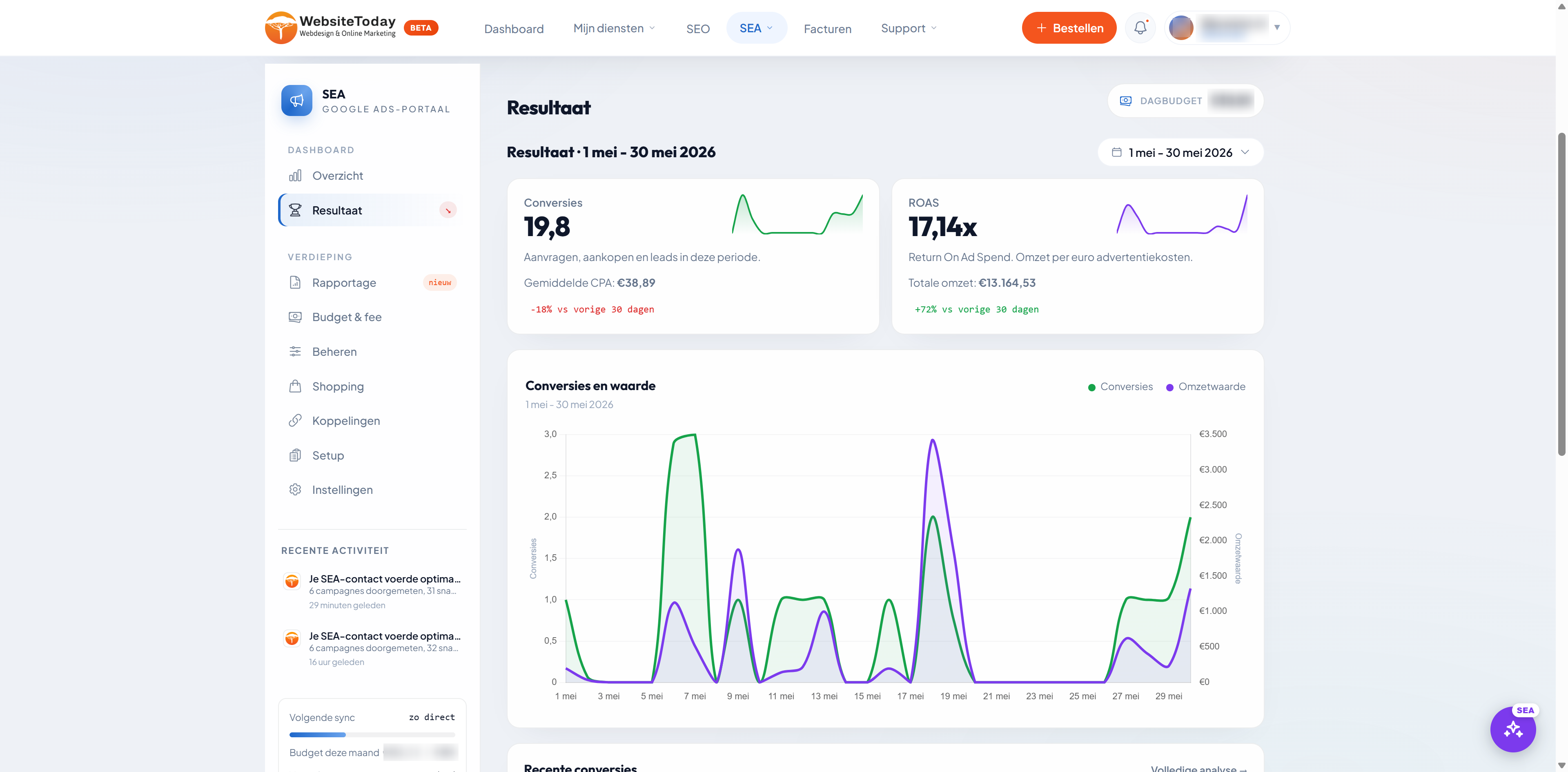This screenshot has width=1568, height=772.
Task: Click the purple Omzetwaarde legend dot
Action: [x=1169, y=387]
